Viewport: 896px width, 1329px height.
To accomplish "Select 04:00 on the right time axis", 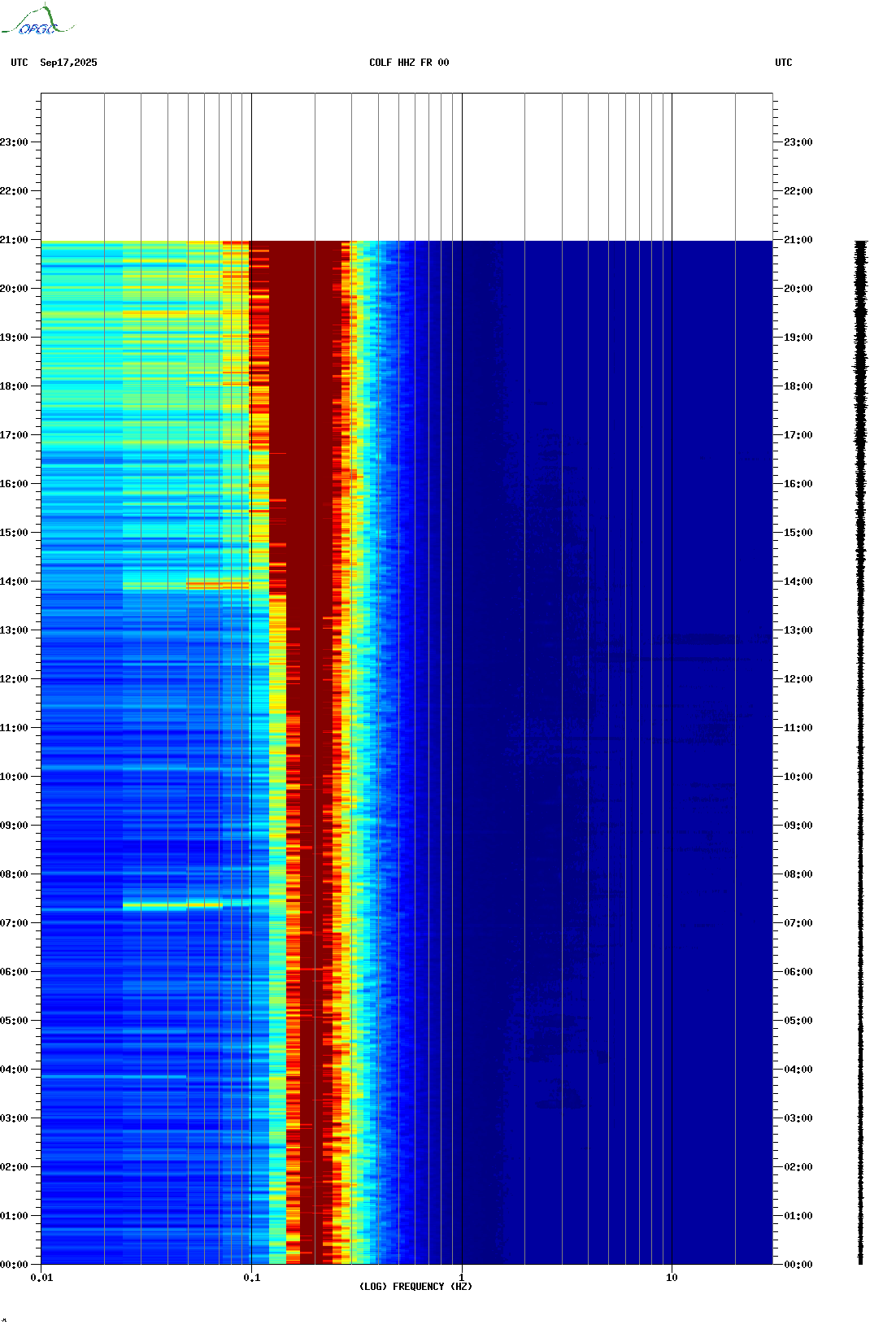I will pyautogui.click(x=798, y=1070).
